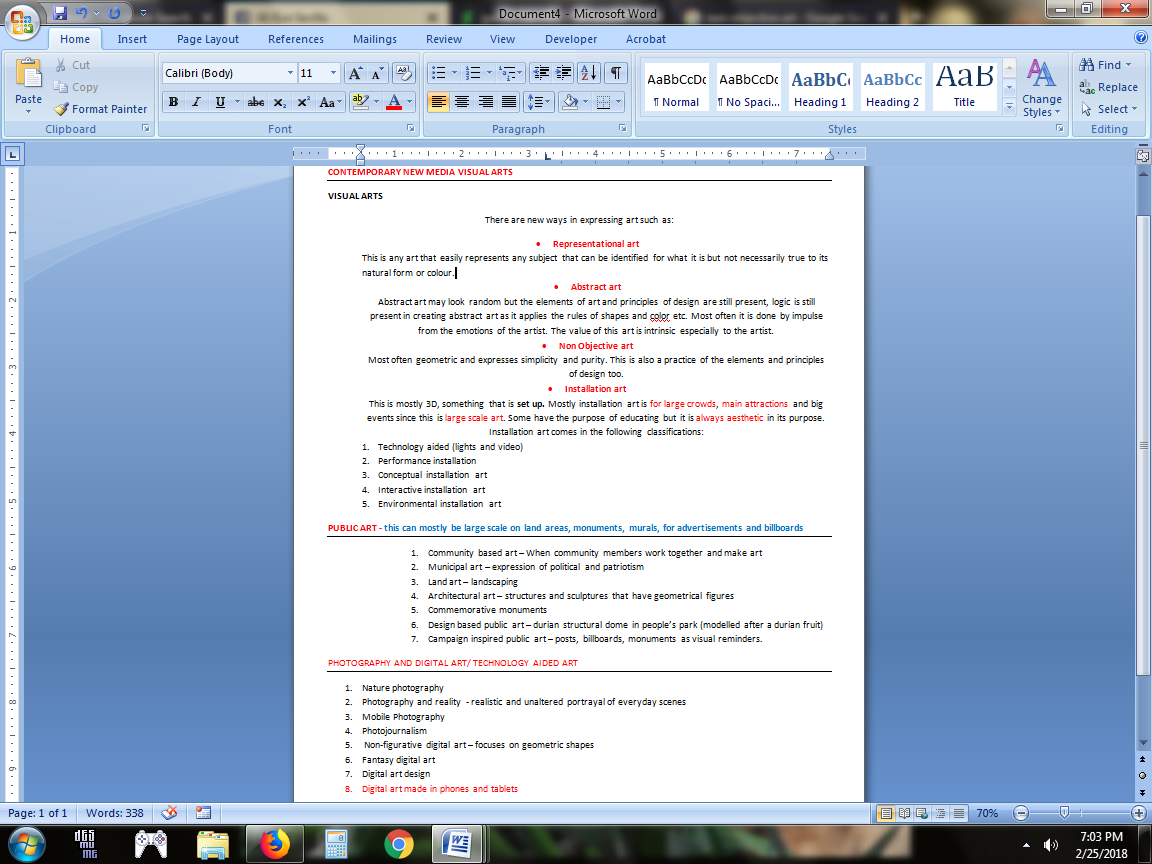1152x864 pixels.
Task: Activate Format Painter
Action: point(101,109)
